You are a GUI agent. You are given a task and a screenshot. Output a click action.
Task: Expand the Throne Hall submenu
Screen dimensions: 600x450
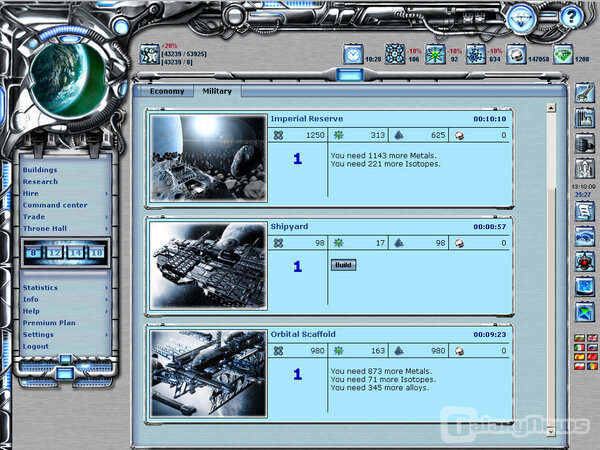[x=107, y=229]
